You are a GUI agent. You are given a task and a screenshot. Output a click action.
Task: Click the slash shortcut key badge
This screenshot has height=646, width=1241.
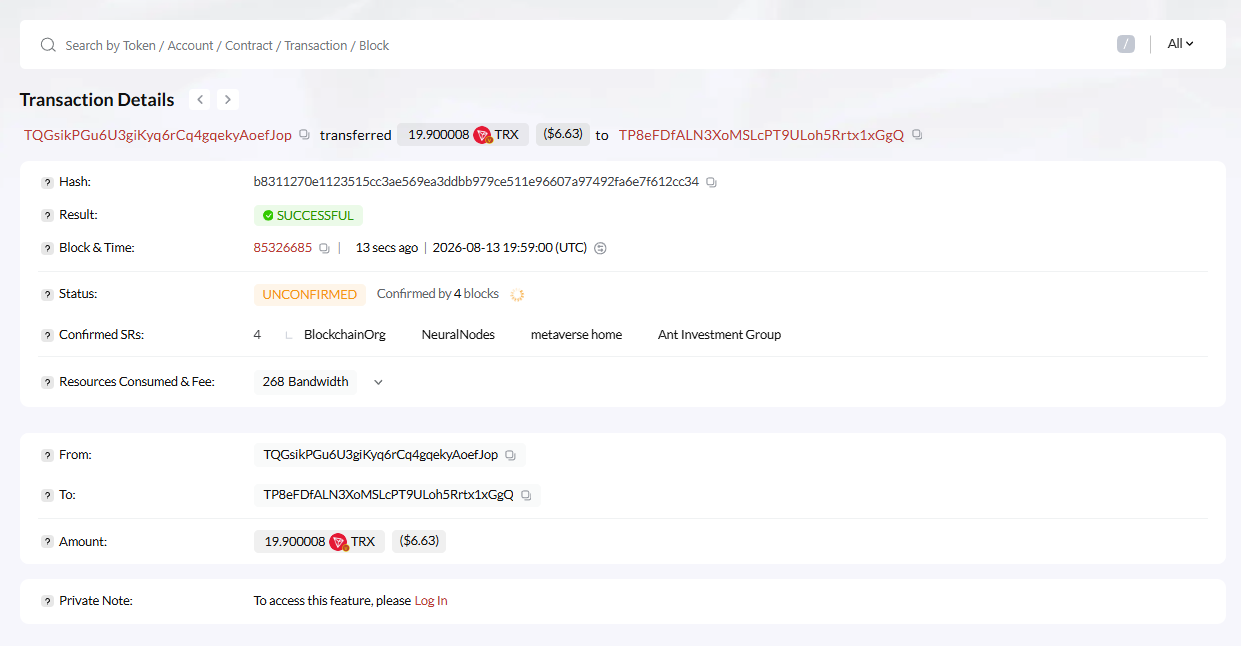point(1126,44)
